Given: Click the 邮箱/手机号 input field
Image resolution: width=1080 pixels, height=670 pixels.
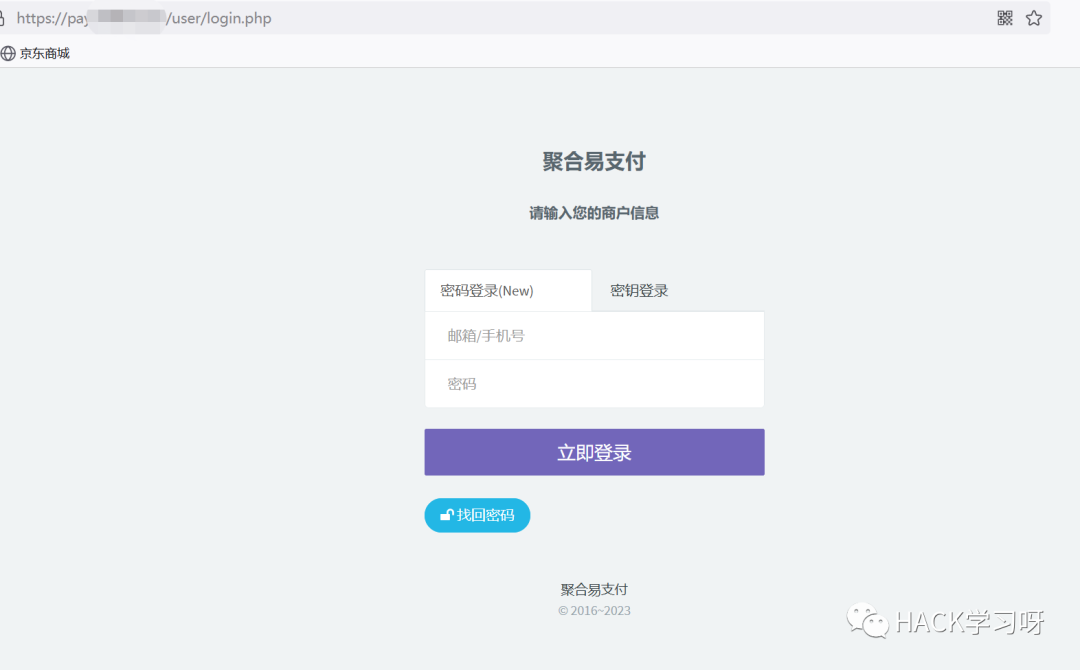Looking at the screenshot, I should click(x=594, y=335).
